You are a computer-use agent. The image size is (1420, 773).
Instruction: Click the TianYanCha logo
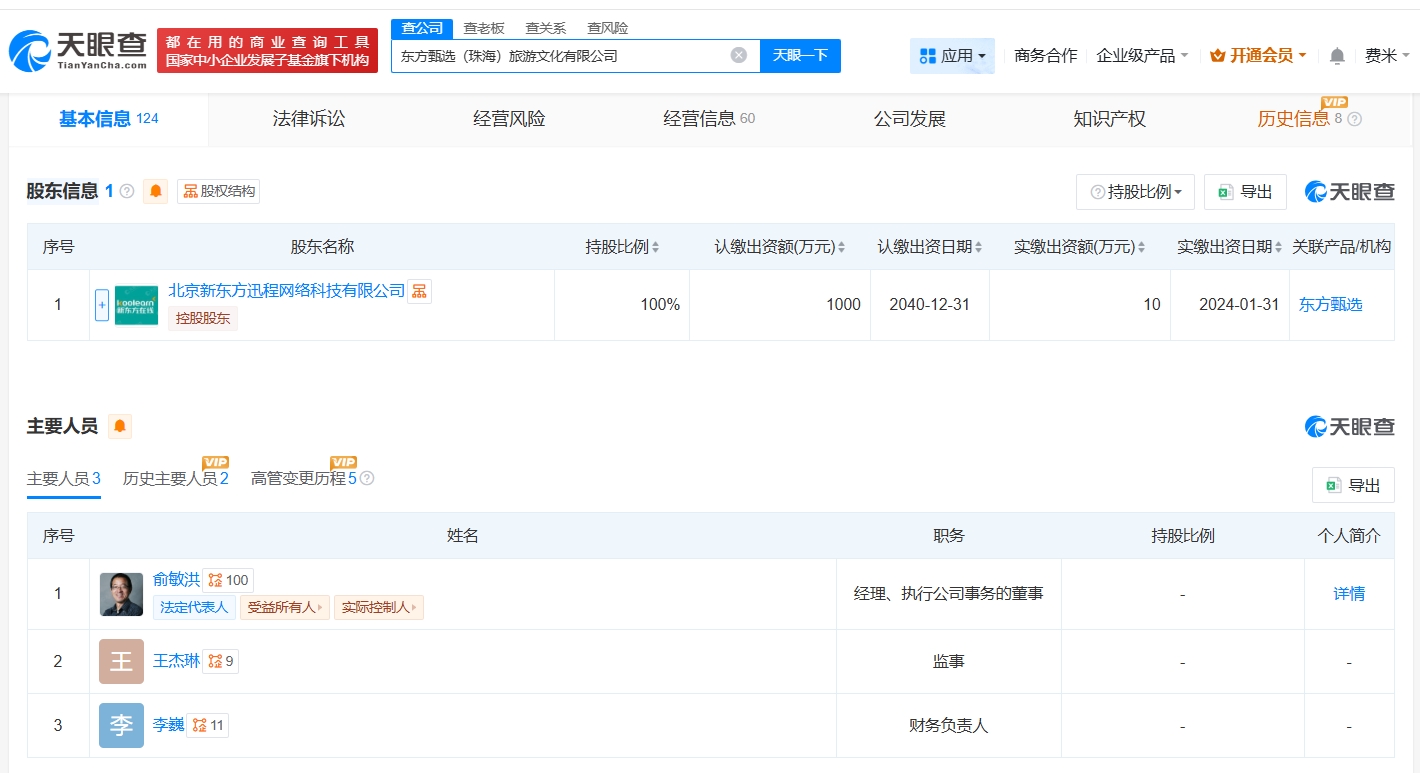78,49
